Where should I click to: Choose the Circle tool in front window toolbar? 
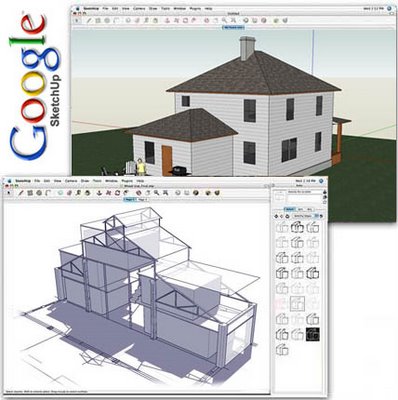(39, 193)
